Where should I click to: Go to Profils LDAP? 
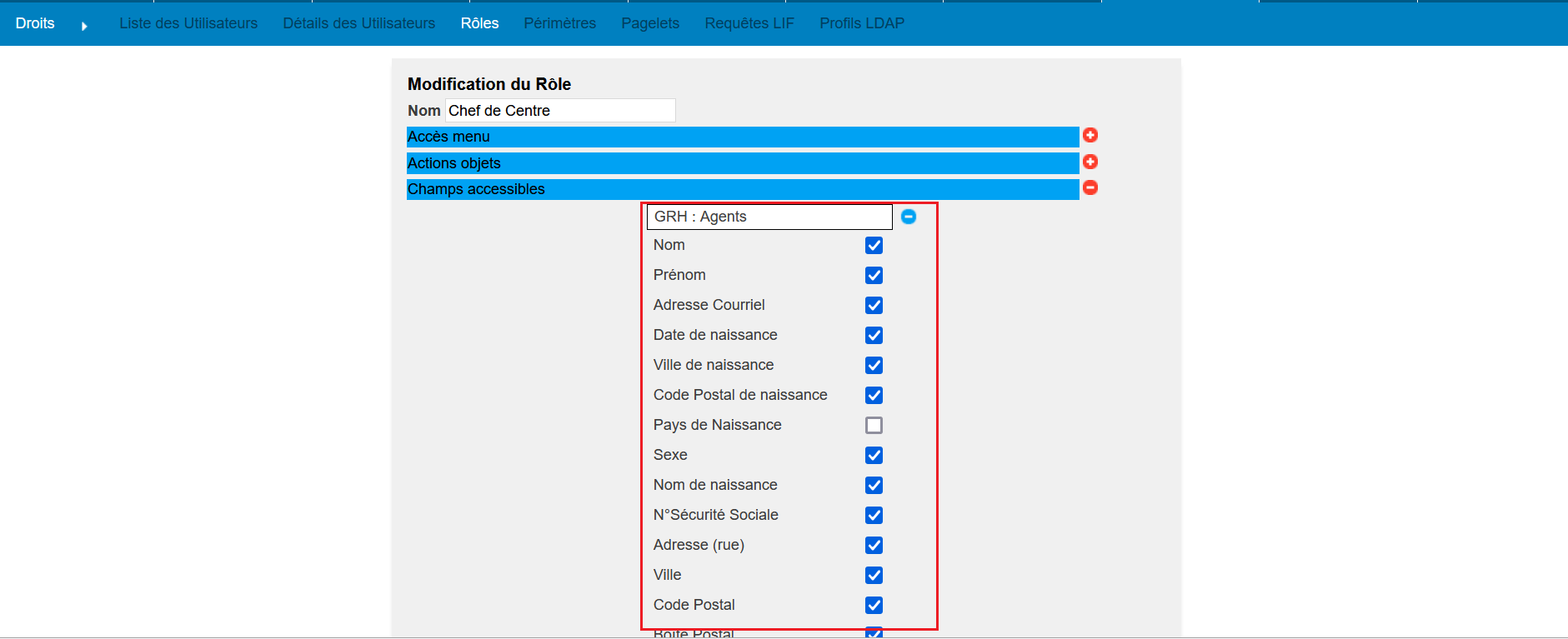861,23
